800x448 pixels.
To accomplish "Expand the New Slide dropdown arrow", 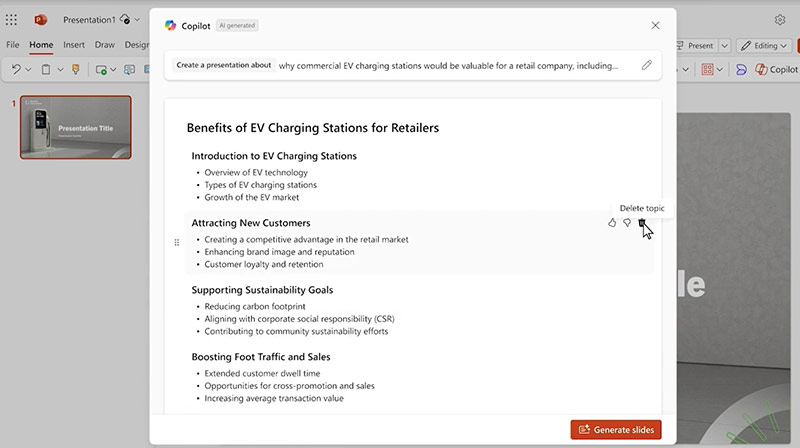I will [x=113, y=69].
